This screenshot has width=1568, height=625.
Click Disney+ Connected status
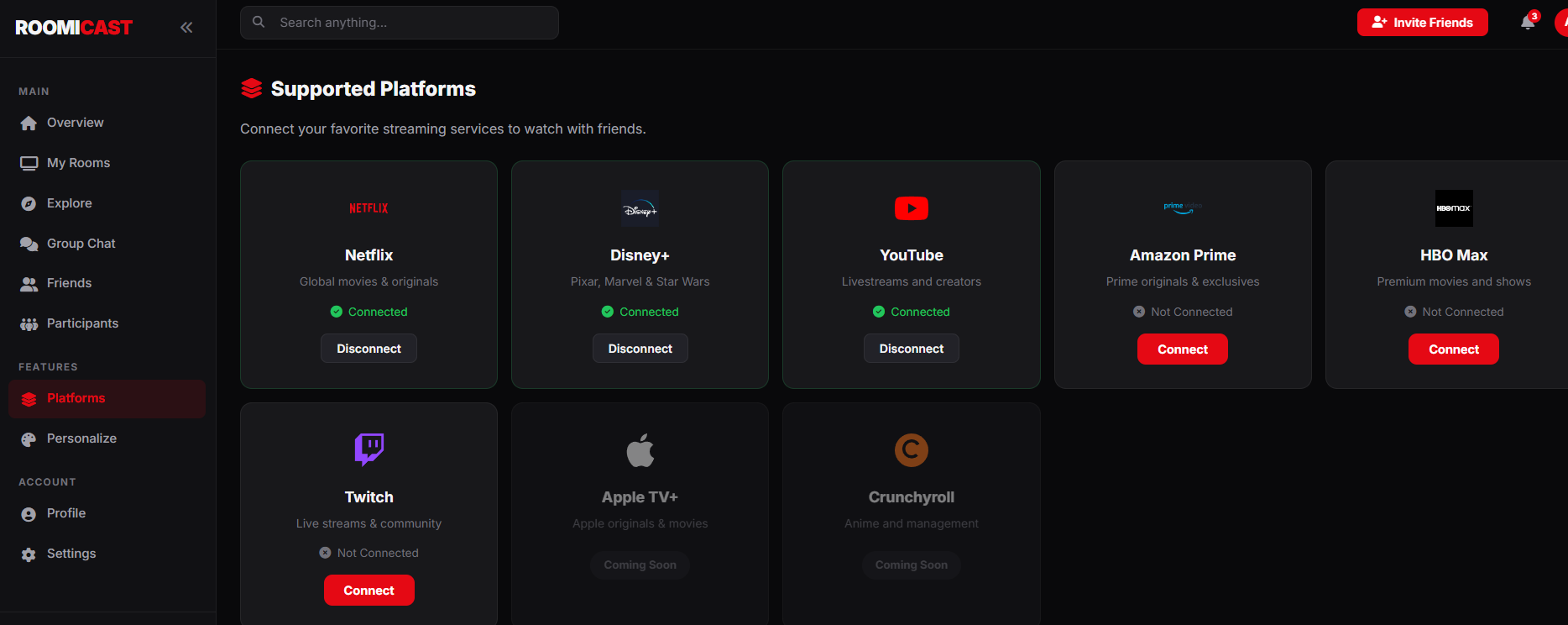[640, 312]
